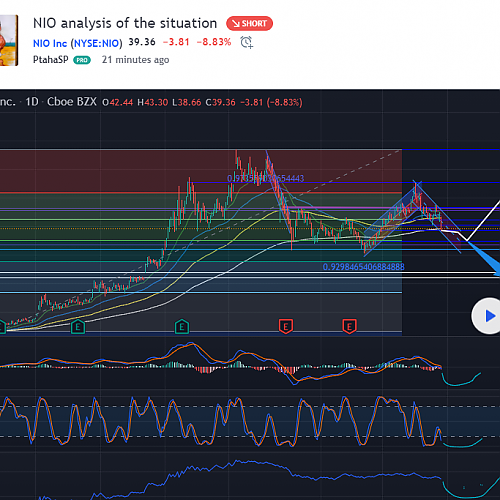Open the author's avatar thumbnail
The height and width of the screenshot is (500, 500).
click(9, 40)
